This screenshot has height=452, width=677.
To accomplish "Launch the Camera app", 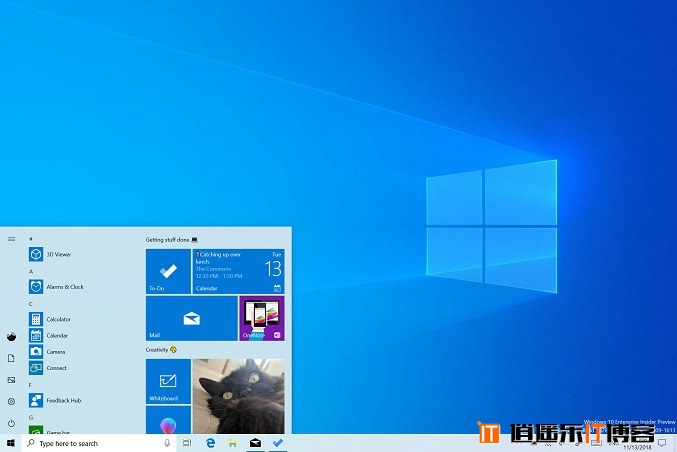I will (47, 352).
